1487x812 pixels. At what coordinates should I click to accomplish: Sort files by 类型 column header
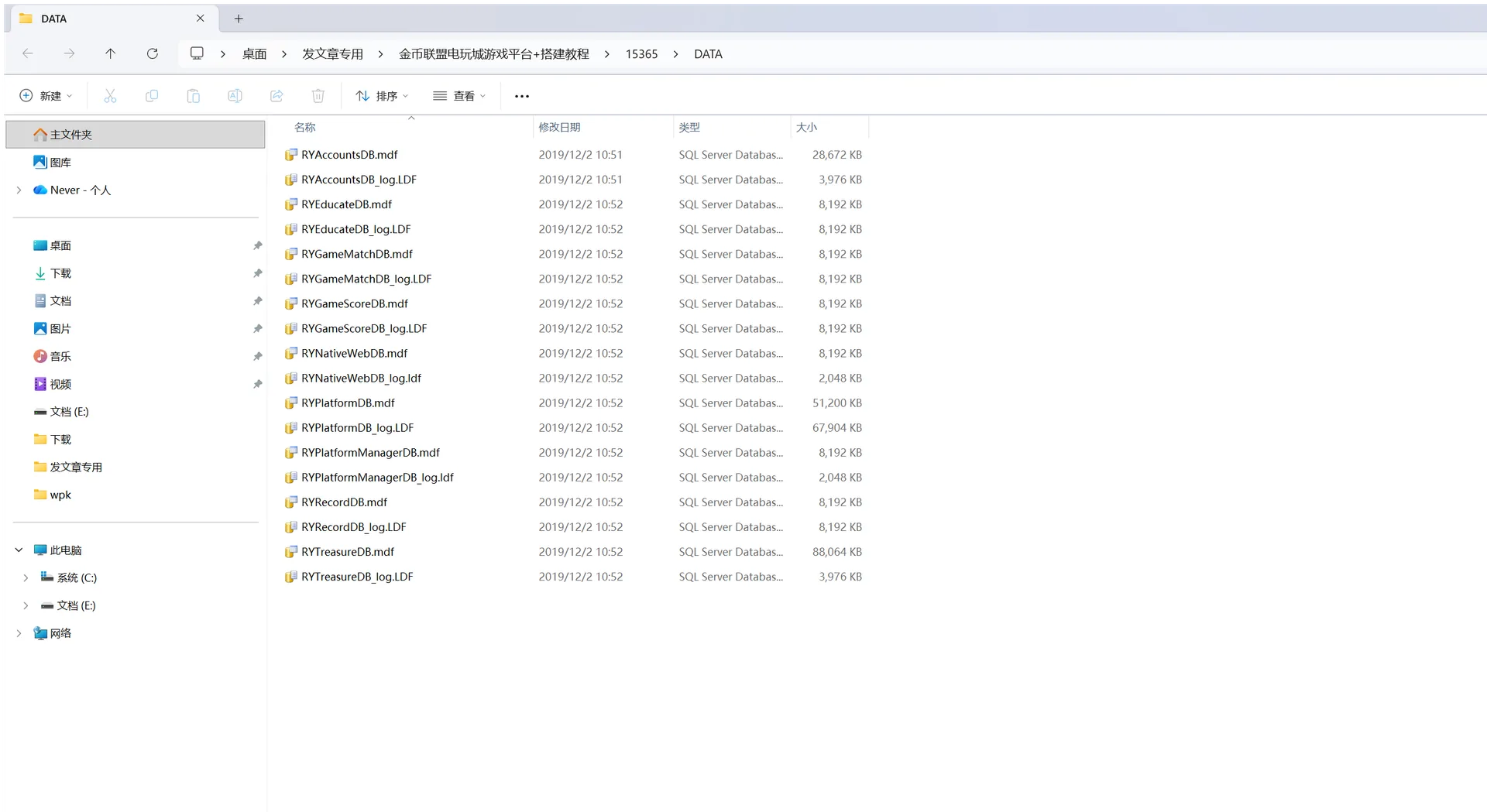[x=689, y=127]
